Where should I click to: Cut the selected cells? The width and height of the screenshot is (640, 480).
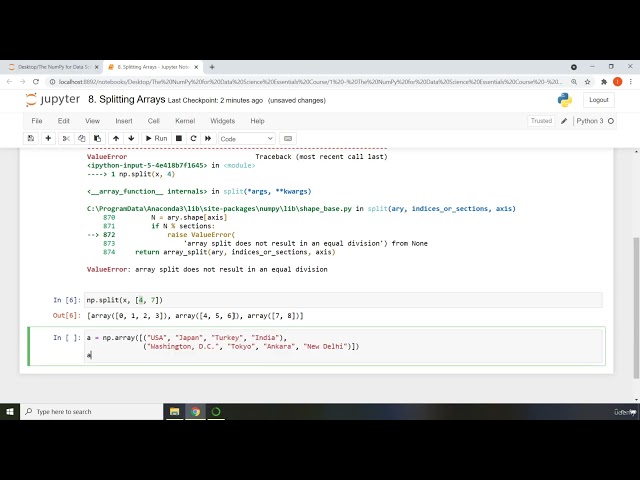(66, 138)
